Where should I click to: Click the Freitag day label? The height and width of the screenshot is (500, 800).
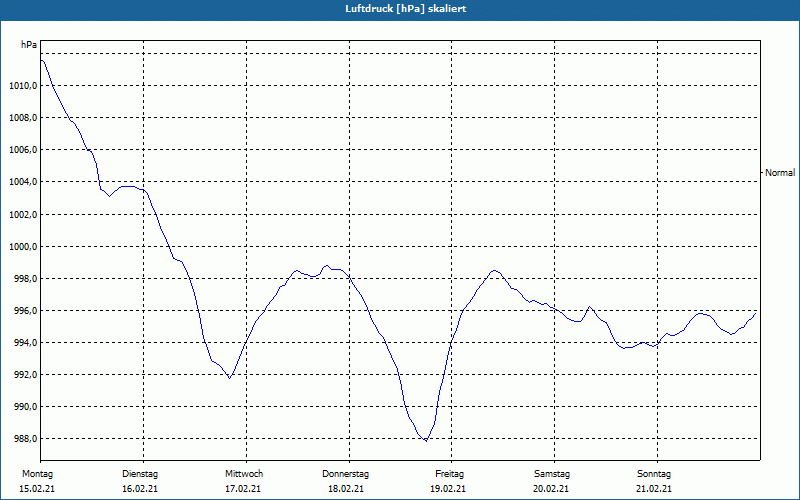click(x=449, y=474)
